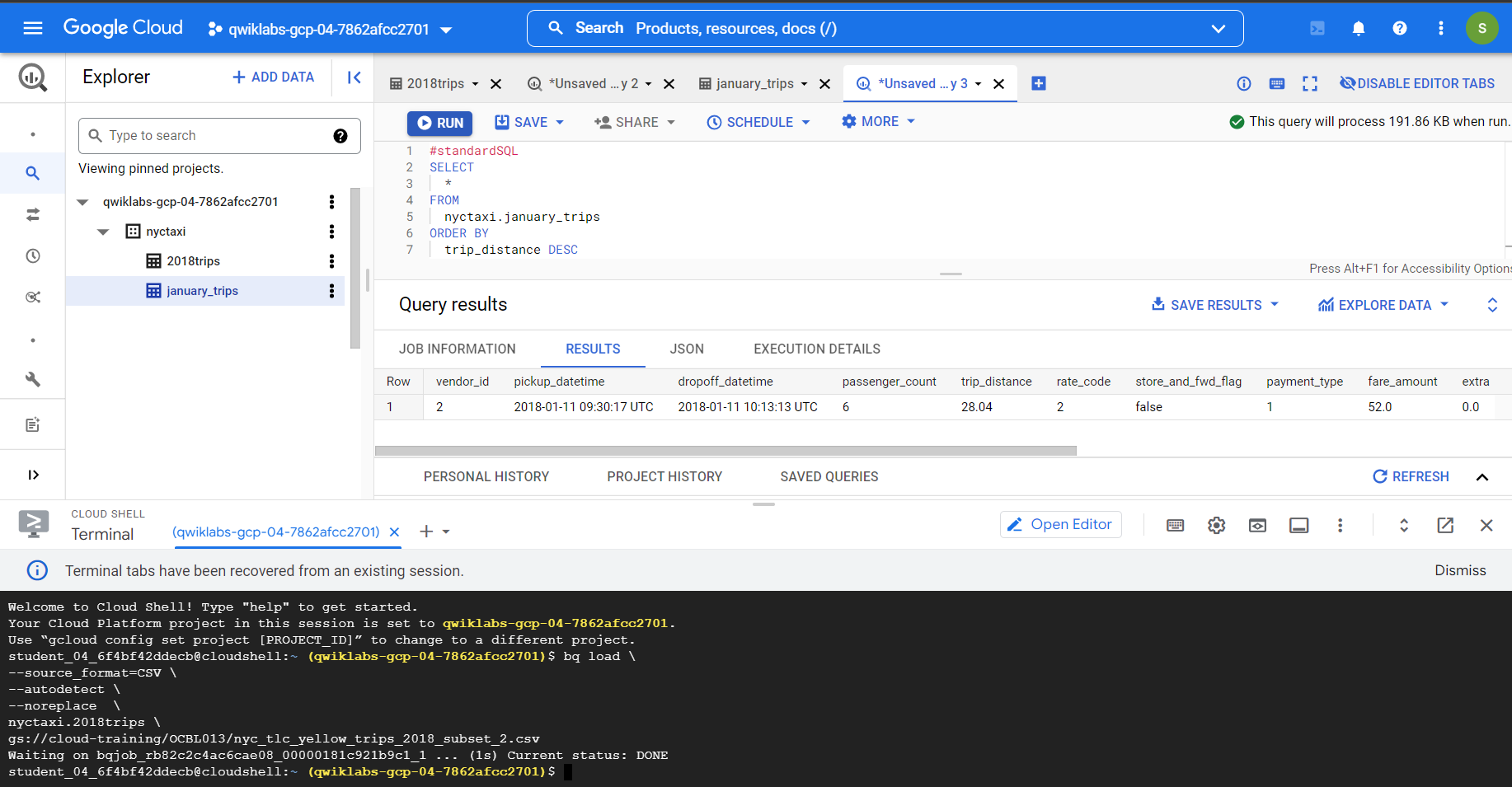
Task: Open Analytics Hub sidebar icon
Action: tap(33, 297)
